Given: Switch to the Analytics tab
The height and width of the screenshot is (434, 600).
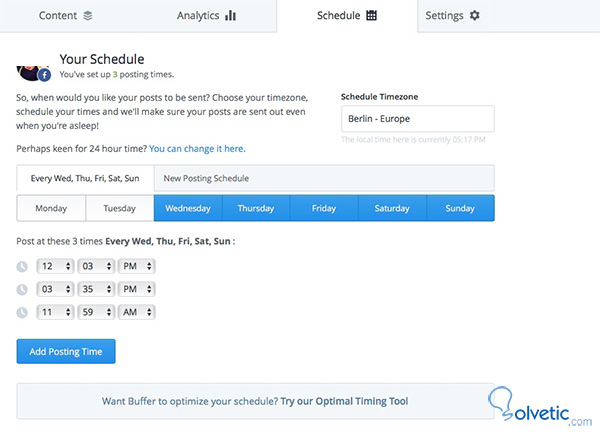Looking at the screenshot, I should [x=206, y=16].
